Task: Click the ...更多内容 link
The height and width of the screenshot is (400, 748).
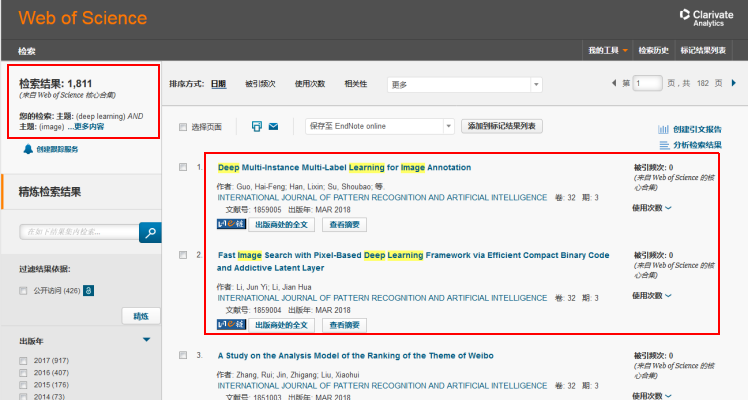Action: pos(86,127)
